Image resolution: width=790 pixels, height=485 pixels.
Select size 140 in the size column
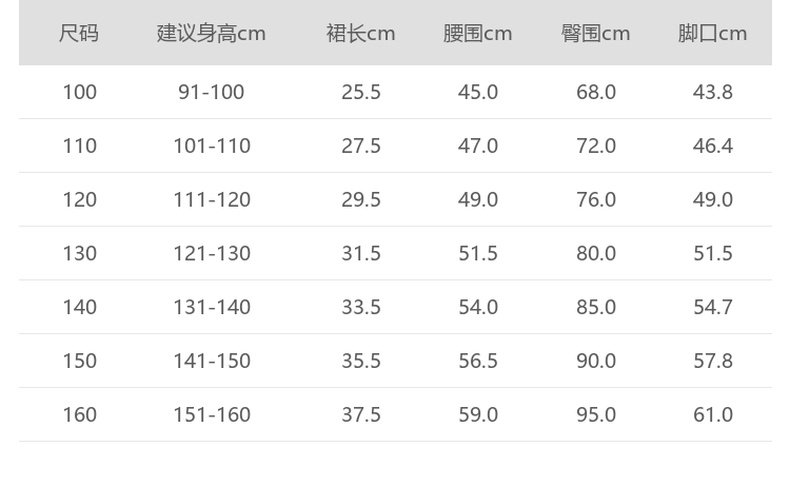click(x=79, y=307)
